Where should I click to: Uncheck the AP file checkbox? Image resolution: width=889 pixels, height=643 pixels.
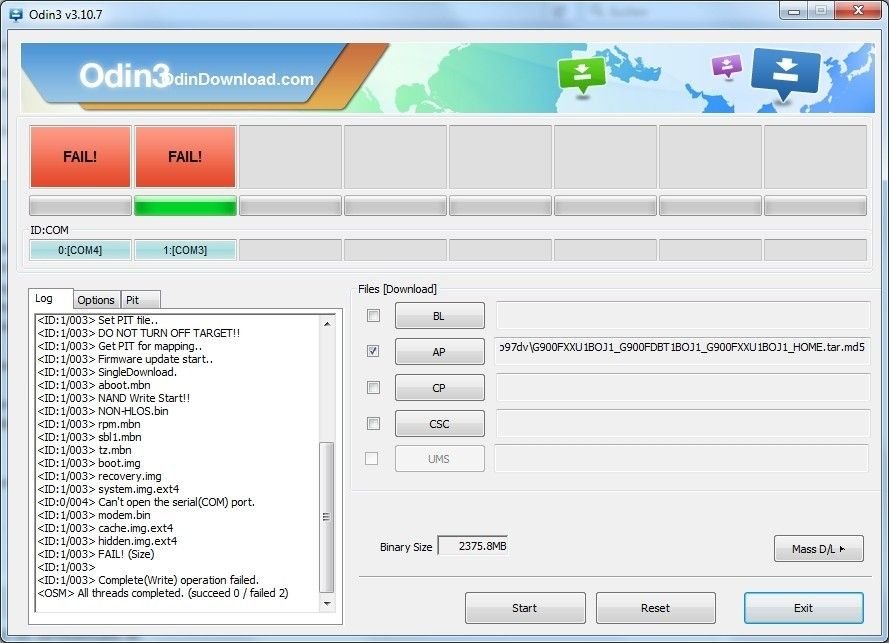373,351
